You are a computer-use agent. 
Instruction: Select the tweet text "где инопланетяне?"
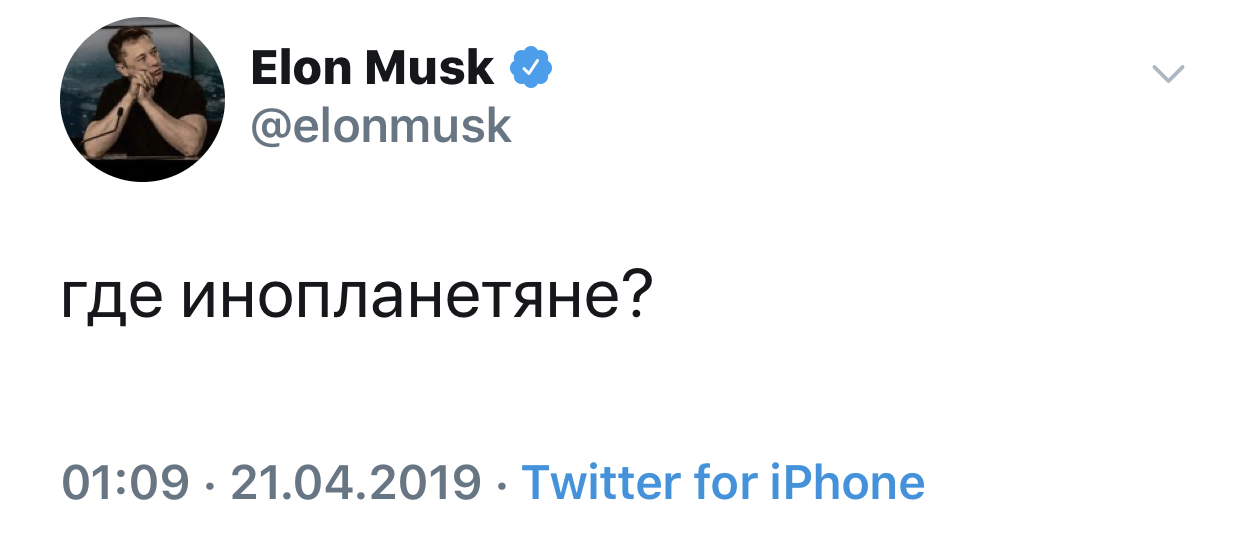(x=357, y=300)
